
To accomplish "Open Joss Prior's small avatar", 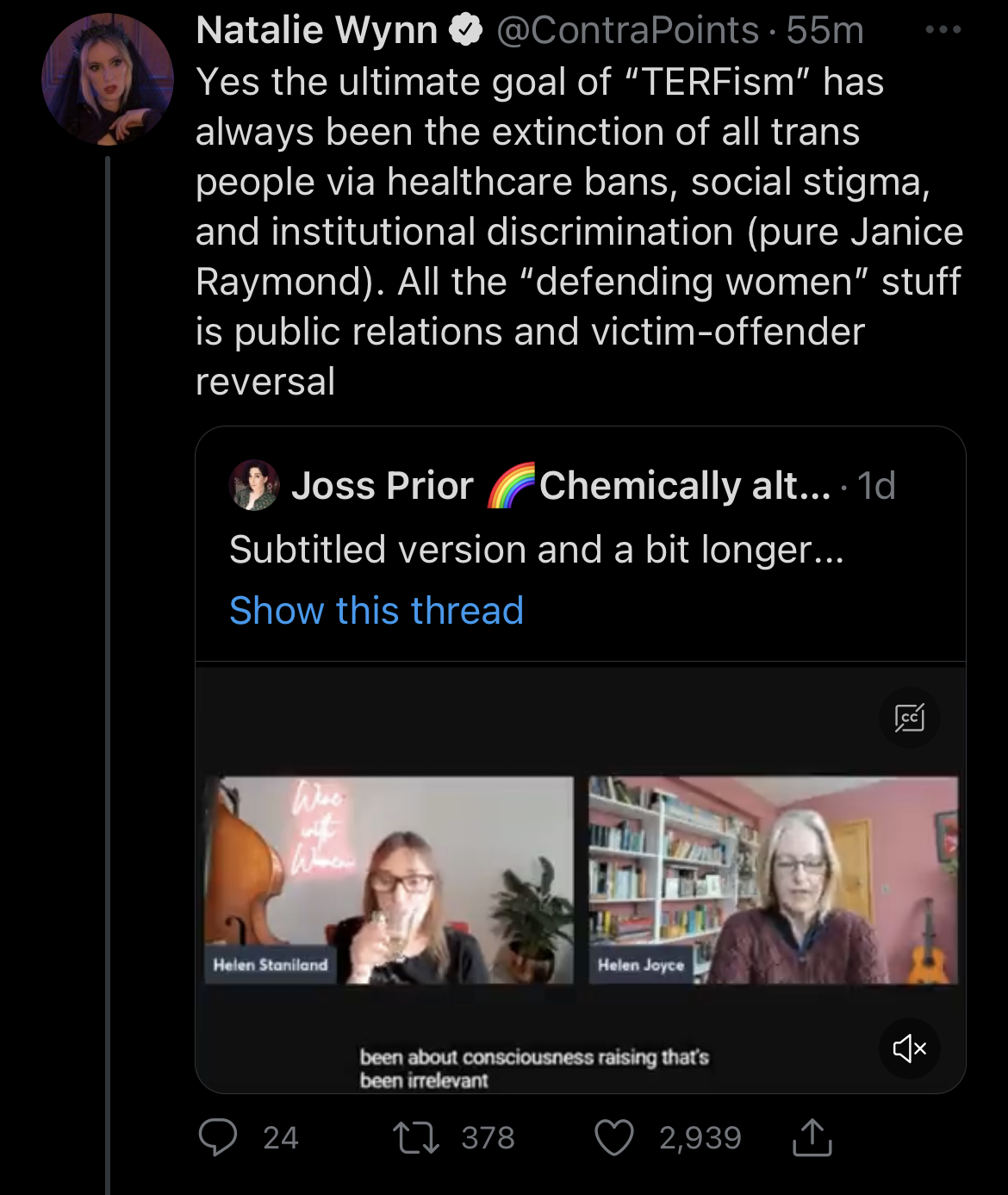I will click(x=254, y=486).
